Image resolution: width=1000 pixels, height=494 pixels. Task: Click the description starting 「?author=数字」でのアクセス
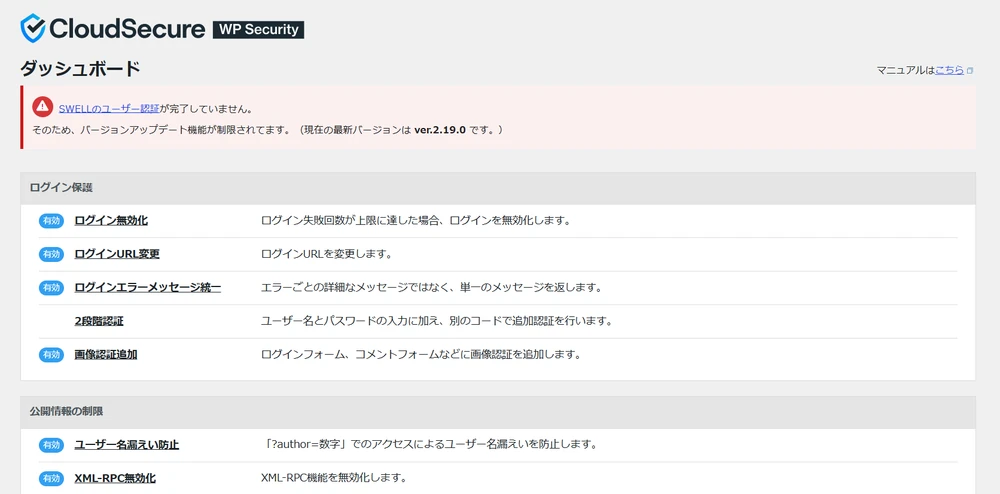[x=429, y=444]
